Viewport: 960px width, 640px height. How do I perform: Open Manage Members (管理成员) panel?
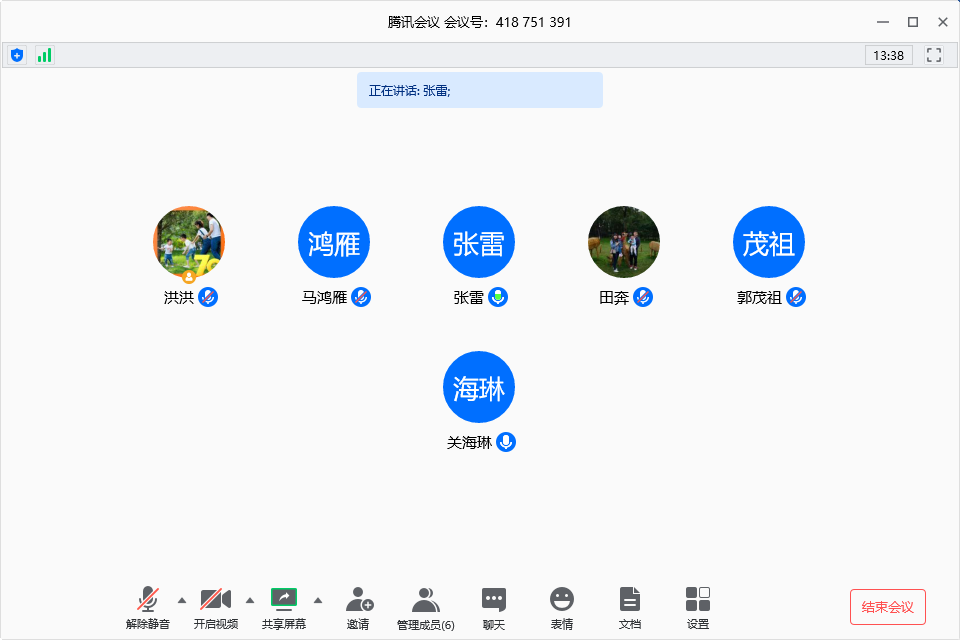(425, 607)
